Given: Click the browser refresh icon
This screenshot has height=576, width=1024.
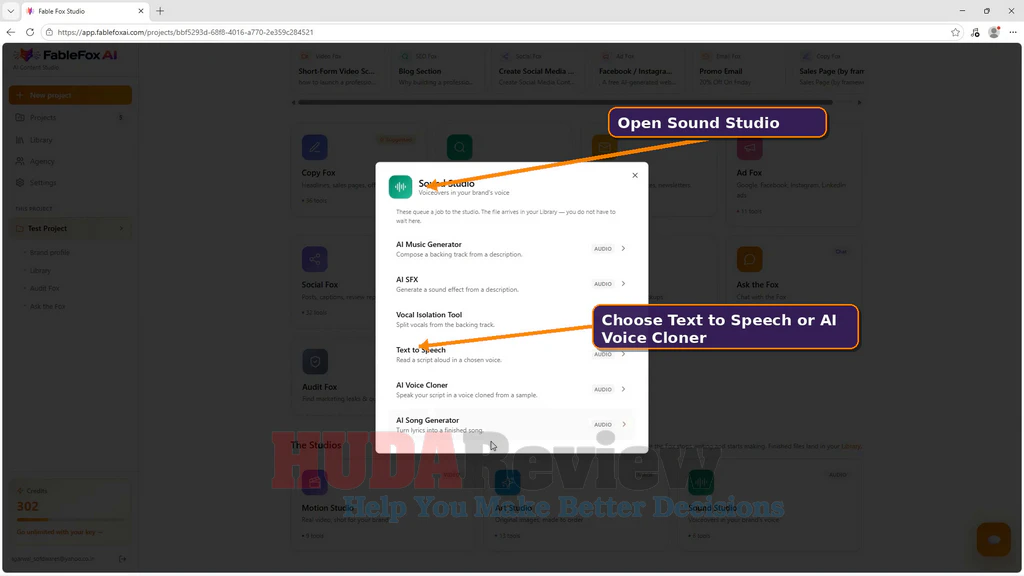Looking at the screenshot, I should tap(30, 32).
